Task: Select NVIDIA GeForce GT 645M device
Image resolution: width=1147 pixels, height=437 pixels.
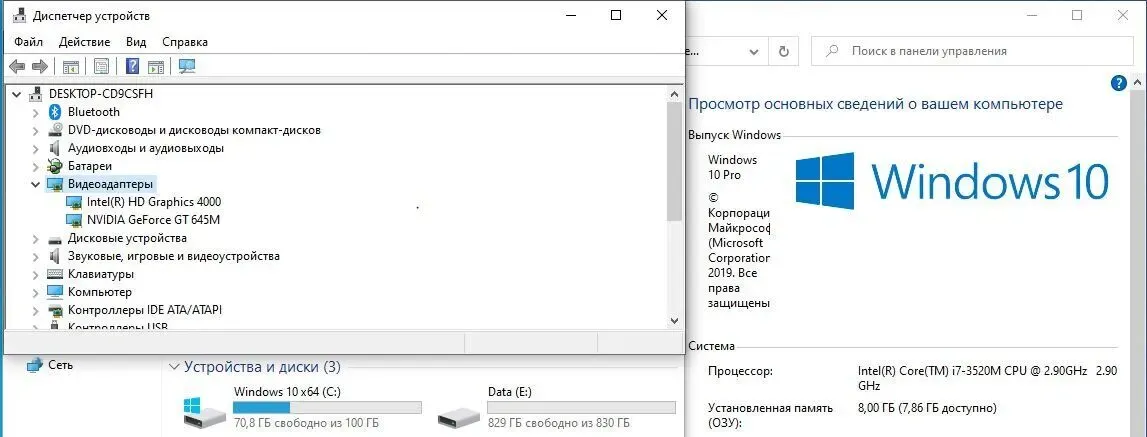Action: point(153,220)
